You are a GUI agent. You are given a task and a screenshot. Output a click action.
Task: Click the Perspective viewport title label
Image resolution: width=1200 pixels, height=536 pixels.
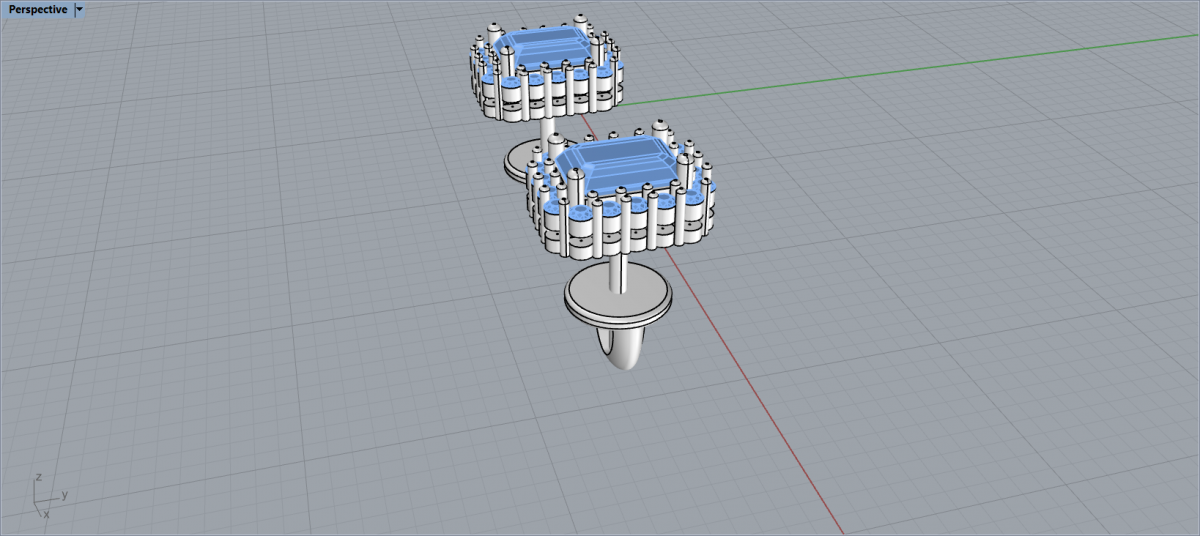[38, 10]
